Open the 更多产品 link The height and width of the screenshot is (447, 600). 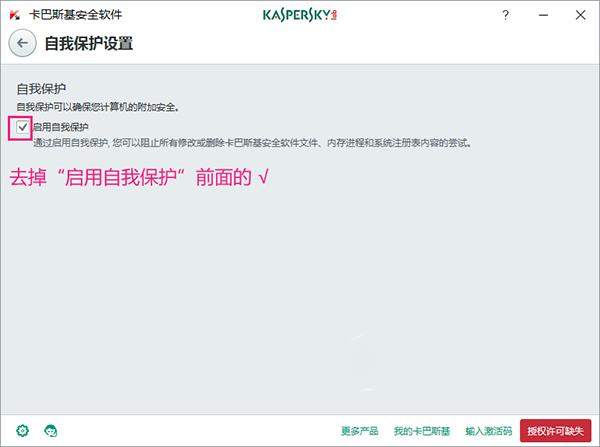[x=360, y=431]
